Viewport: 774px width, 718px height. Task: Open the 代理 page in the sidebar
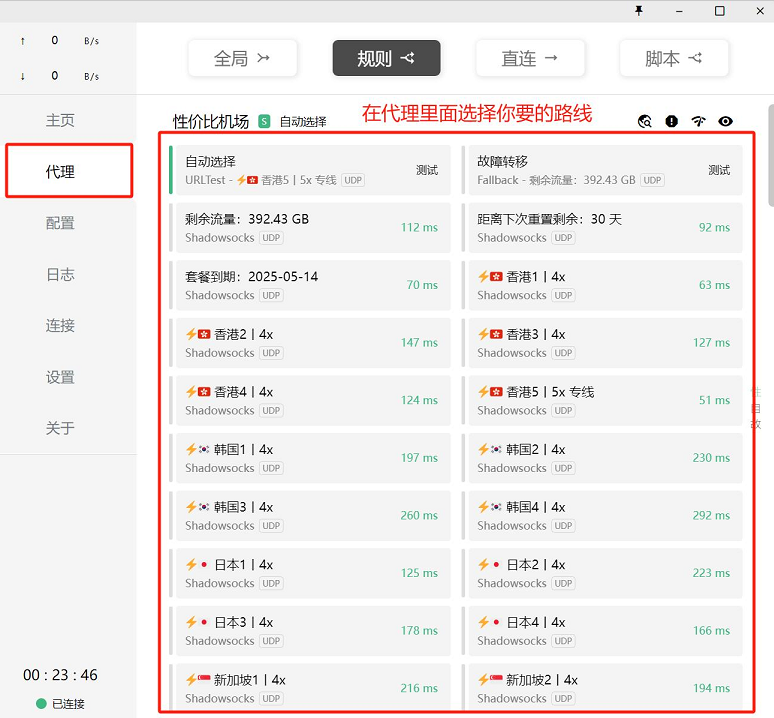click(60, 171)
